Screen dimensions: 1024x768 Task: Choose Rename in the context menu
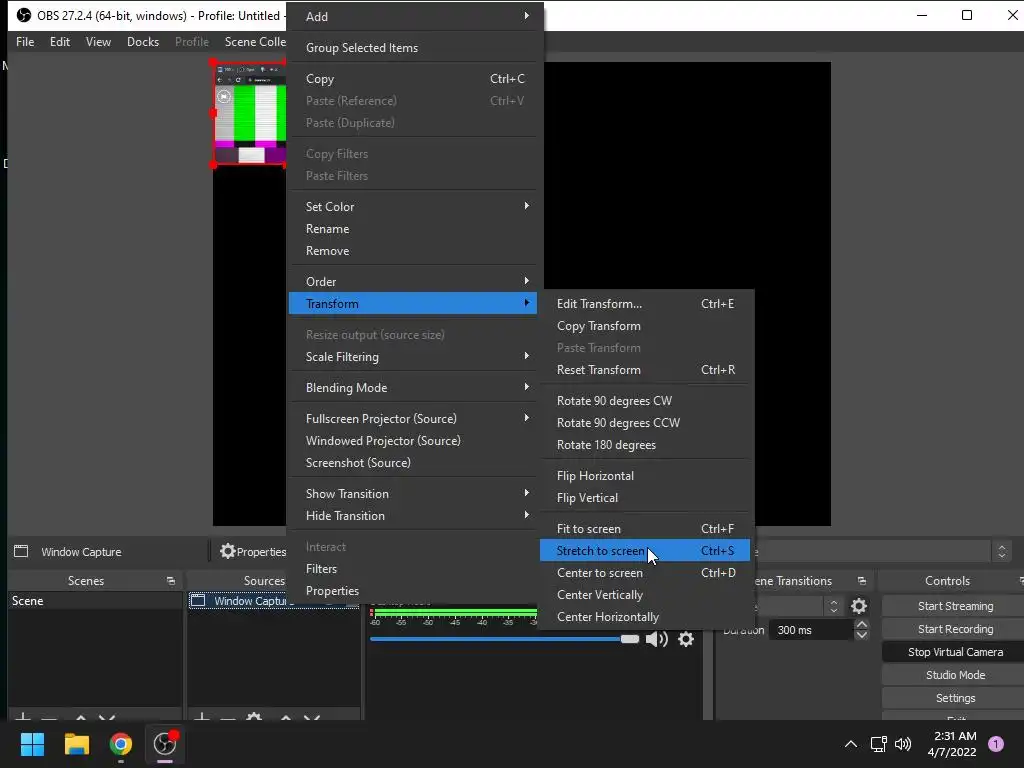[x=415, y=229]
